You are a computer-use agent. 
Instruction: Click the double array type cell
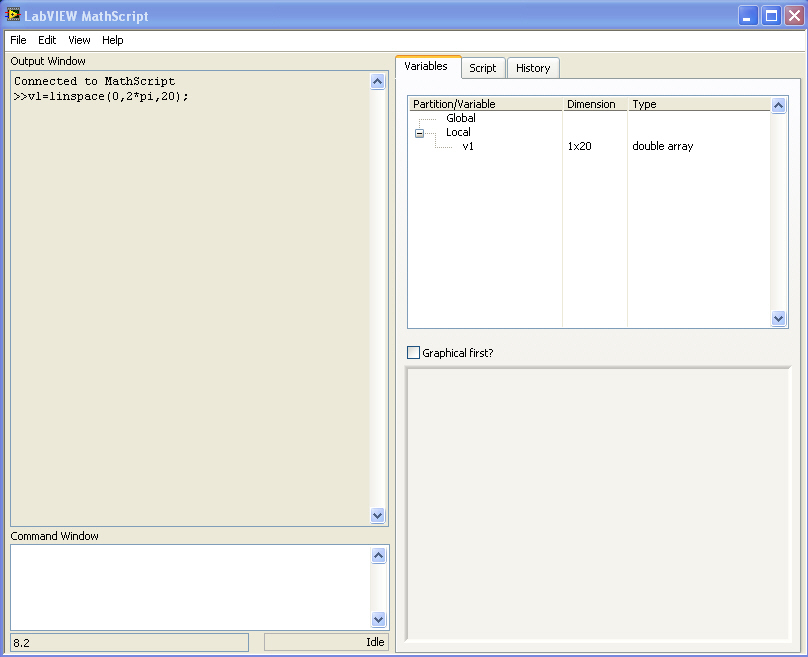pos(663,146)
